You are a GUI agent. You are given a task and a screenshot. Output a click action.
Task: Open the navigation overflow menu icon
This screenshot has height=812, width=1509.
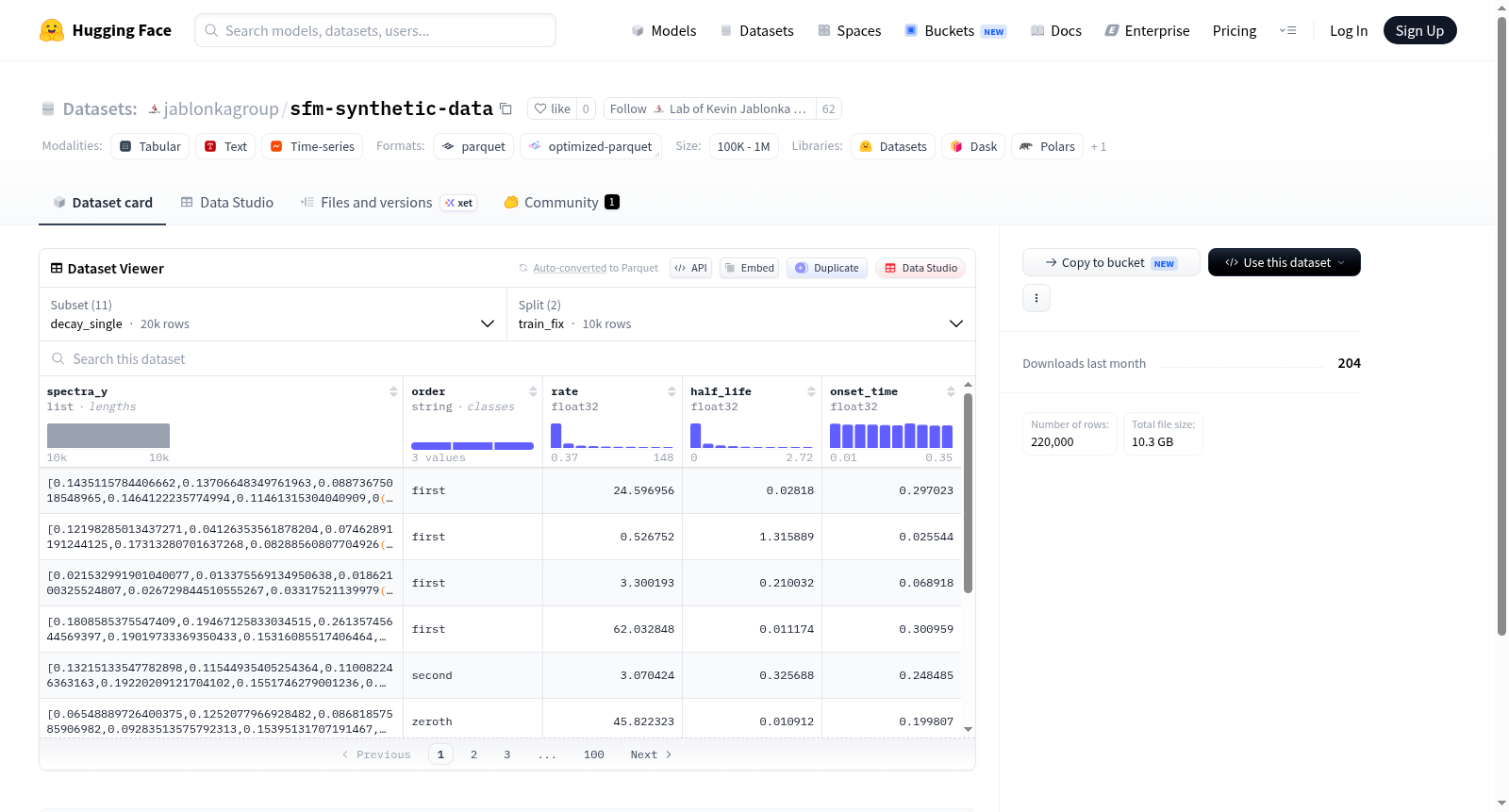(1287, 30)
